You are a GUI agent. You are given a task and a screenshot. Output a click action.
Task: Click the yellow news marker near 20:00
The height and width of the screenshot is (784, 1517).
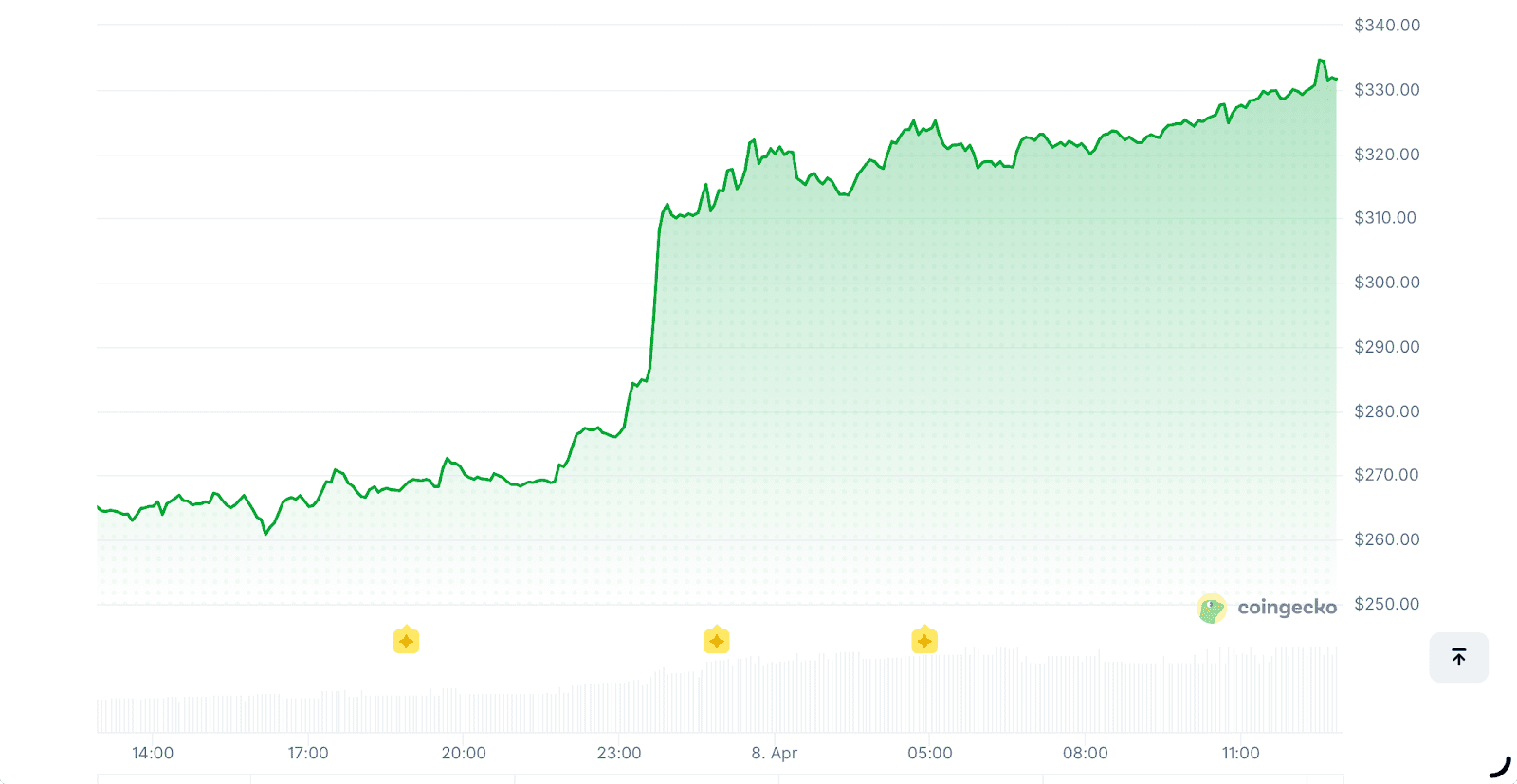[406, 641]
